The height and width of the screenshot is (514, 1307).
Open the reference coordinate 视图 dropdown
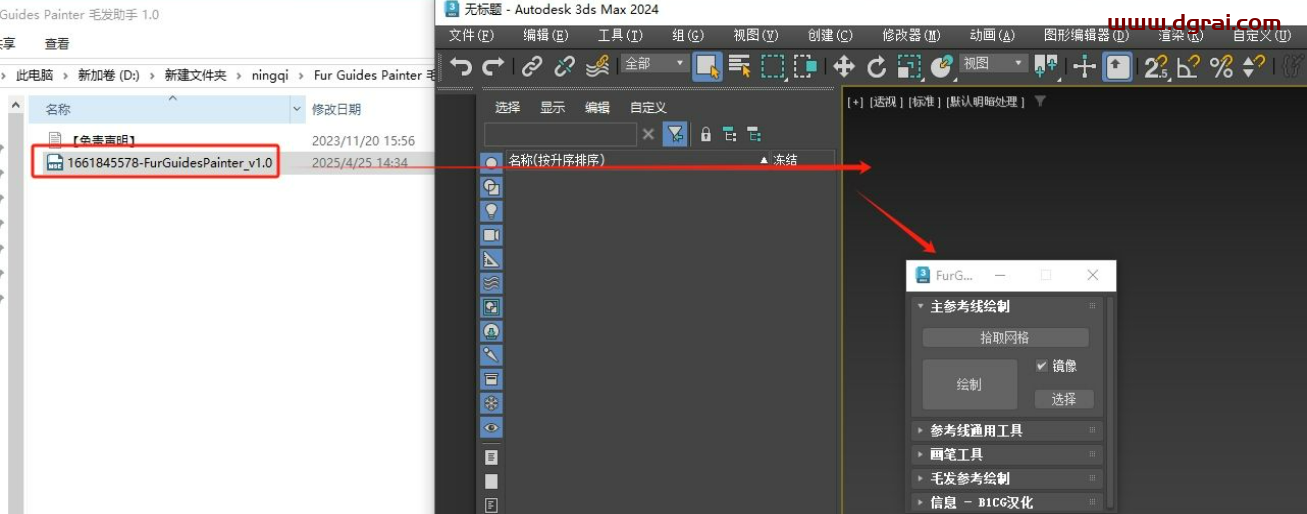pos(993,64)
